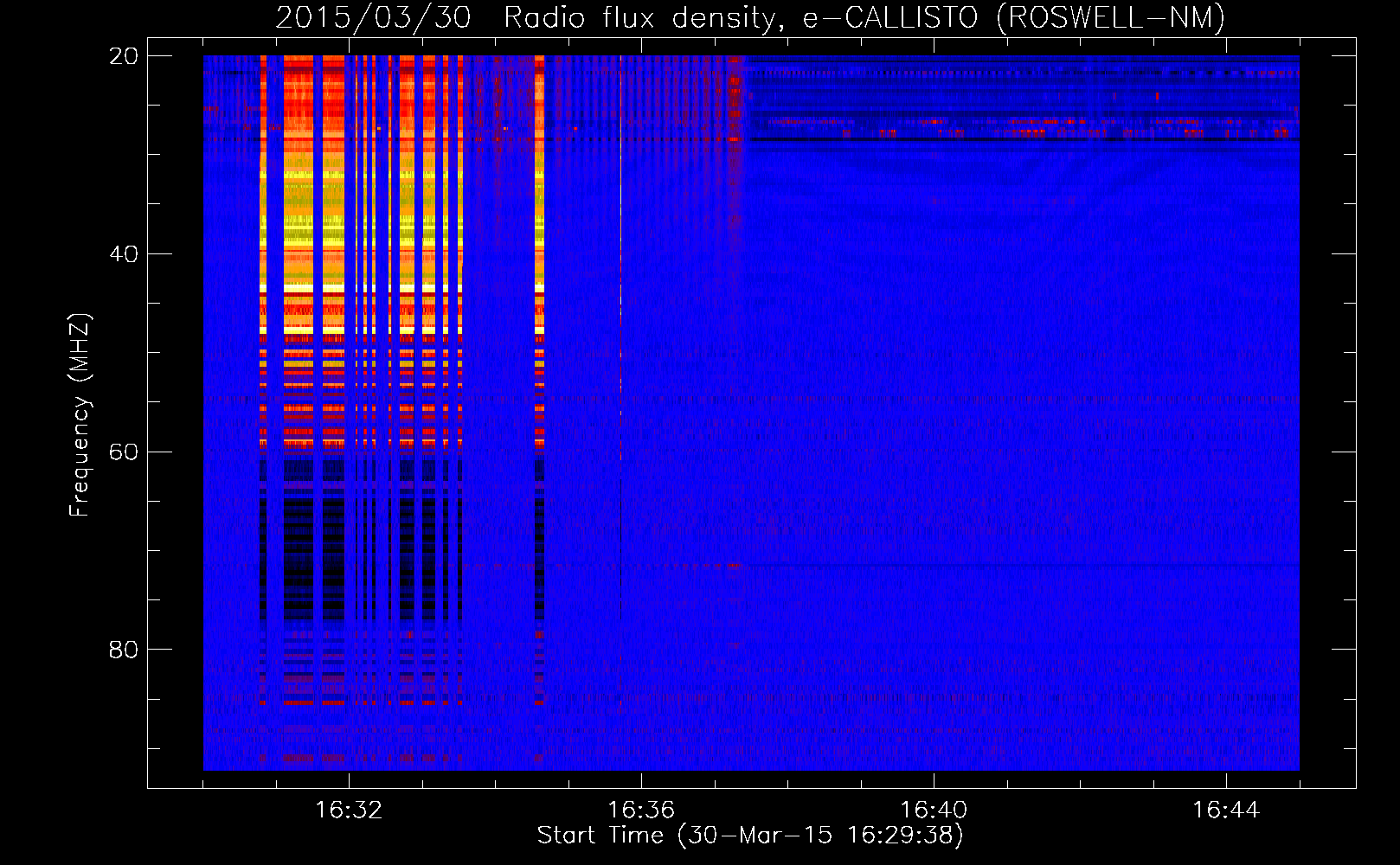Click the thin white vertical spike near 16:36
The image size is (1400, 865).
tap(620, 259)
